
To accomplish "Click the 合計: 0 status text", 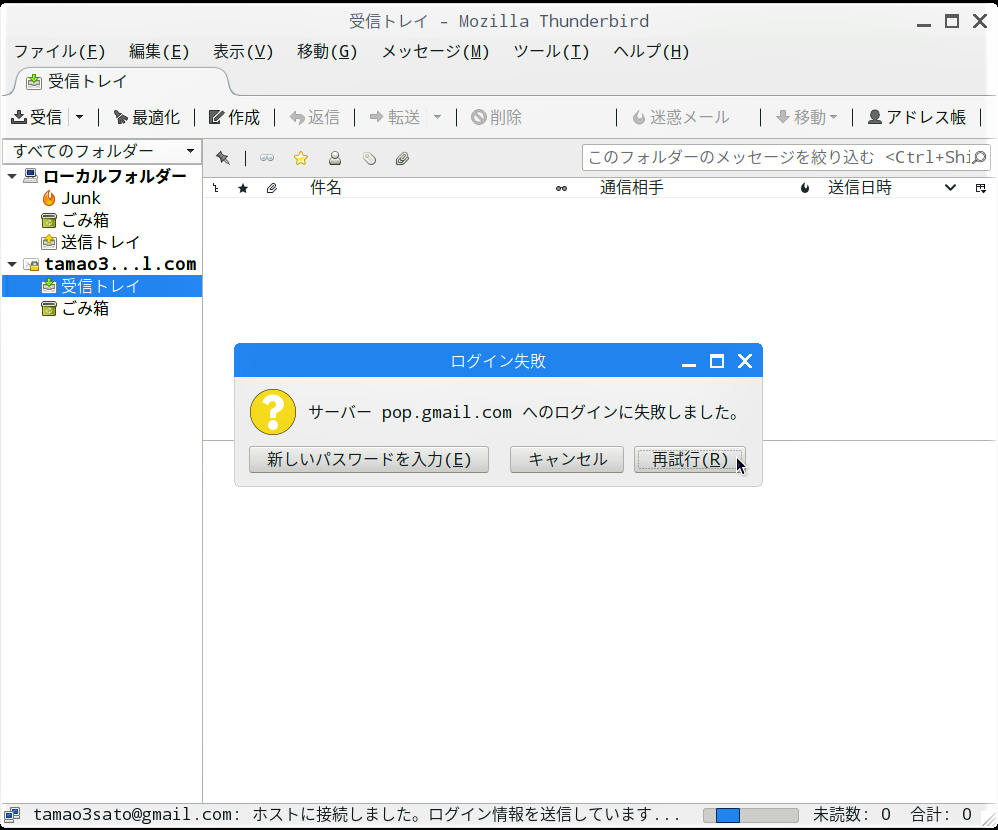I will click(941, 815).
